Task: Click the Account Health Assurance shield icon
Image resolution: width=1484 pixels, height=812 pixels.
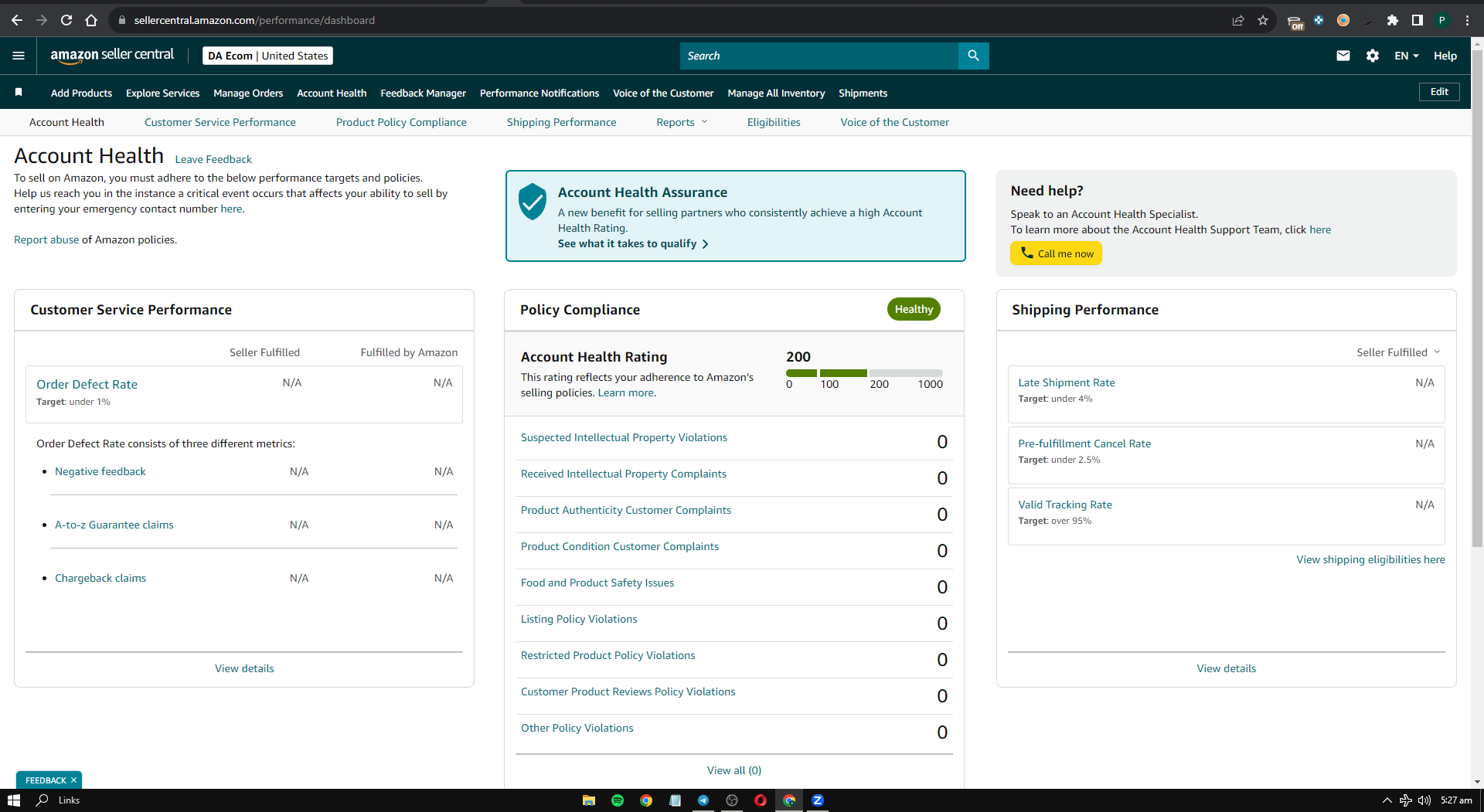Action: coord(533,202)
